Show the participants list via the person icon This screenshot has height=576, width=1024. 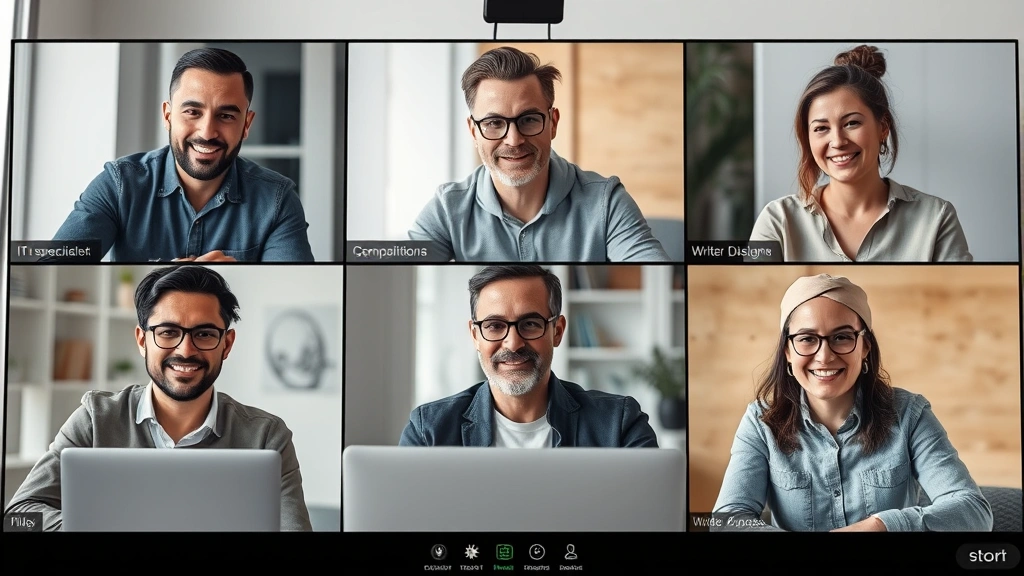pos(570,550)
